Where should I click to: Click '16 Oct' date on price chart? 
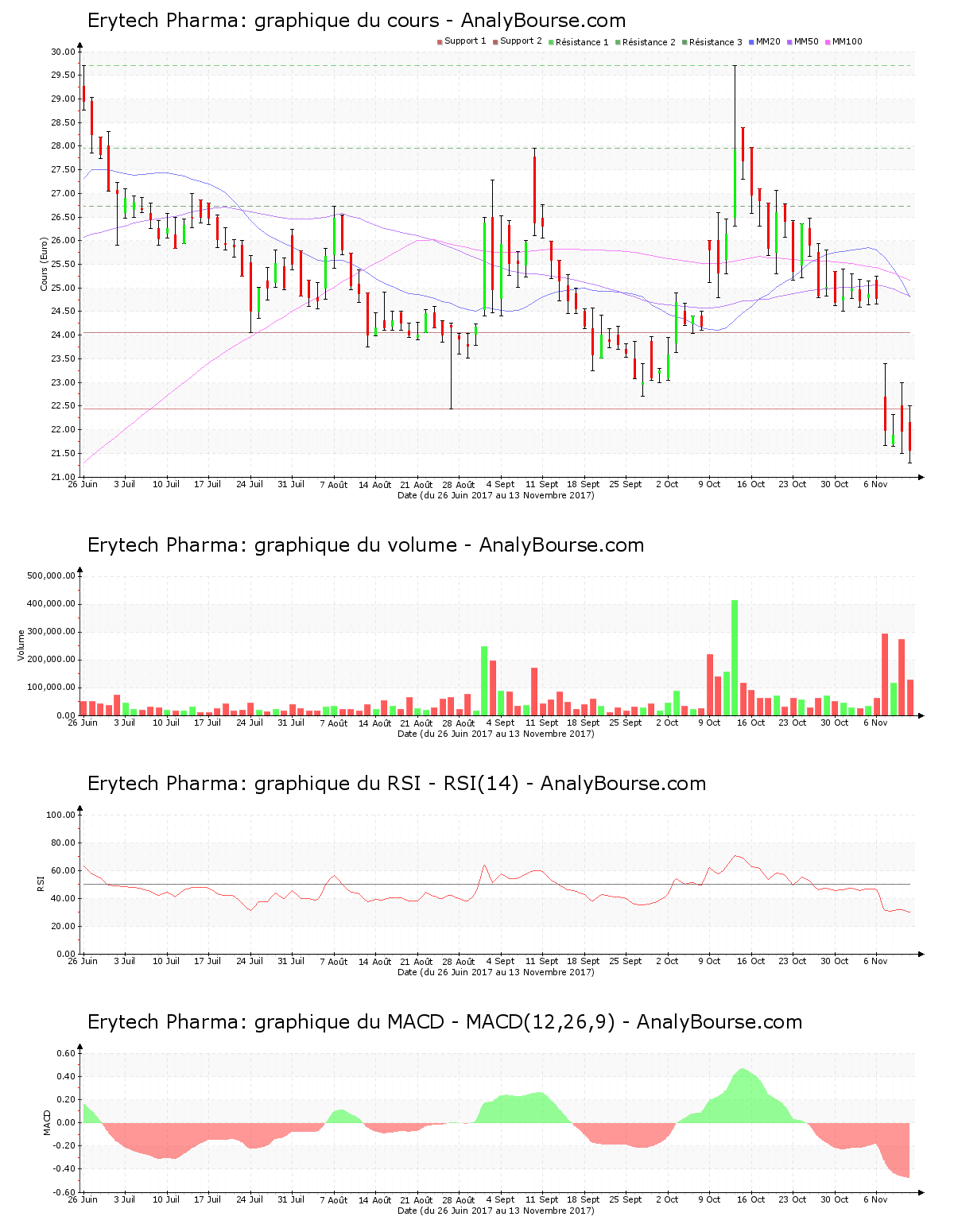pos(750,484)
